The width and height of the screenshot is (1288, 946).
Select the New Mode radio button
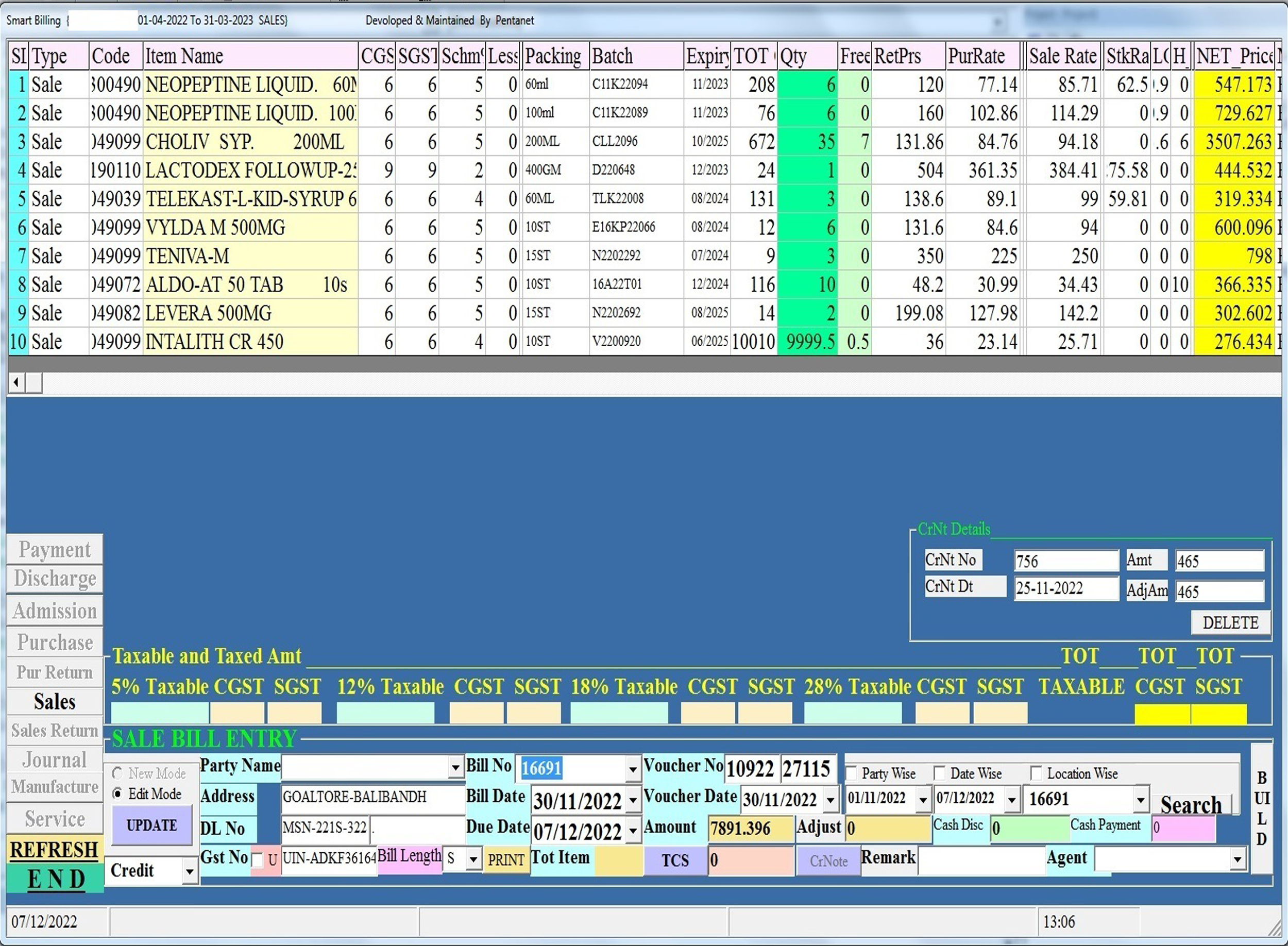click(x=118, y=773)
